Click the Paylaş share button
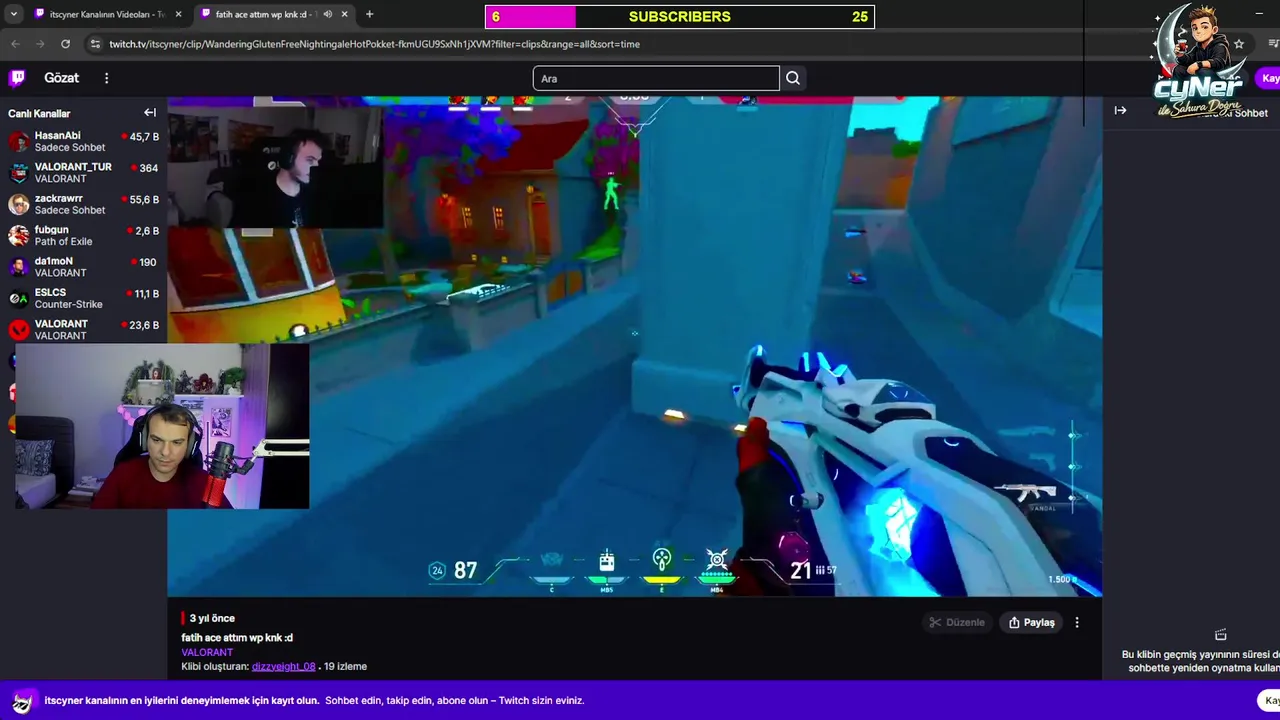Image resolution: width=1280 pixels, height=720 pixels. pyautogui.click(x=1031, y=622)
